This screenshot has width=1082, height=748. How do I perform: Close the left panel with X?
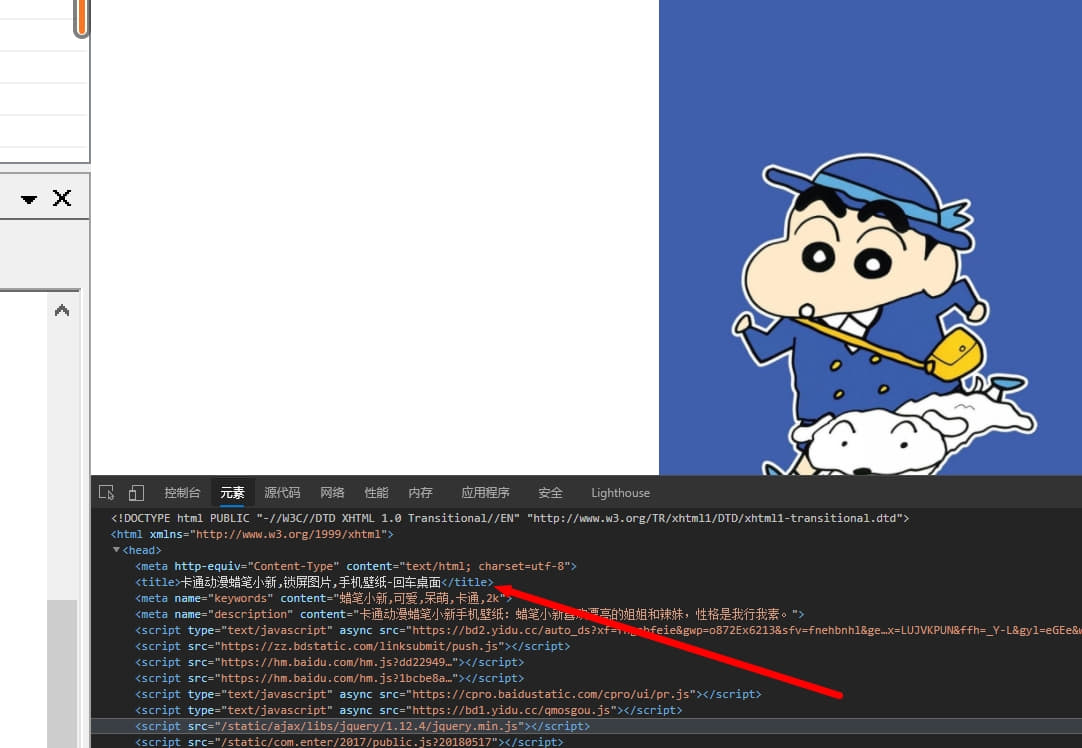pyautogui.click(x=62, y=198)
